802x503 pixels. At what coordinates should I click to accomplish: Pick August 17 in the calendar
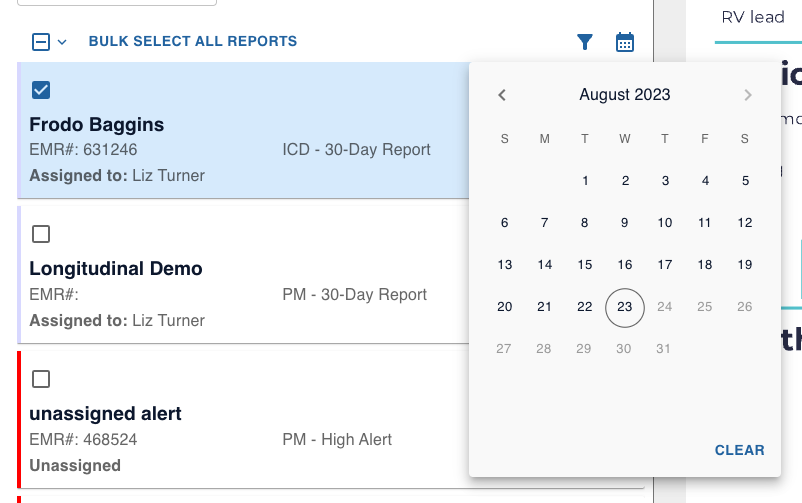665,265
